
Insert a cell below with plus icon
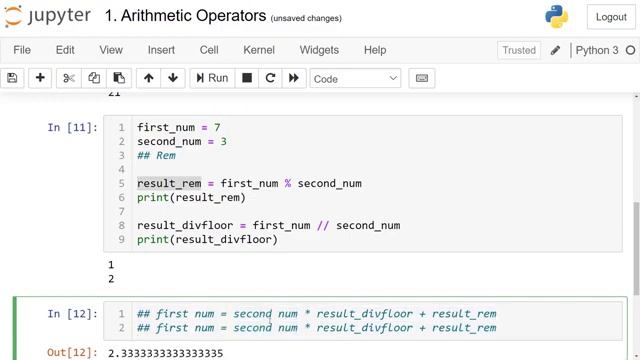40,78
